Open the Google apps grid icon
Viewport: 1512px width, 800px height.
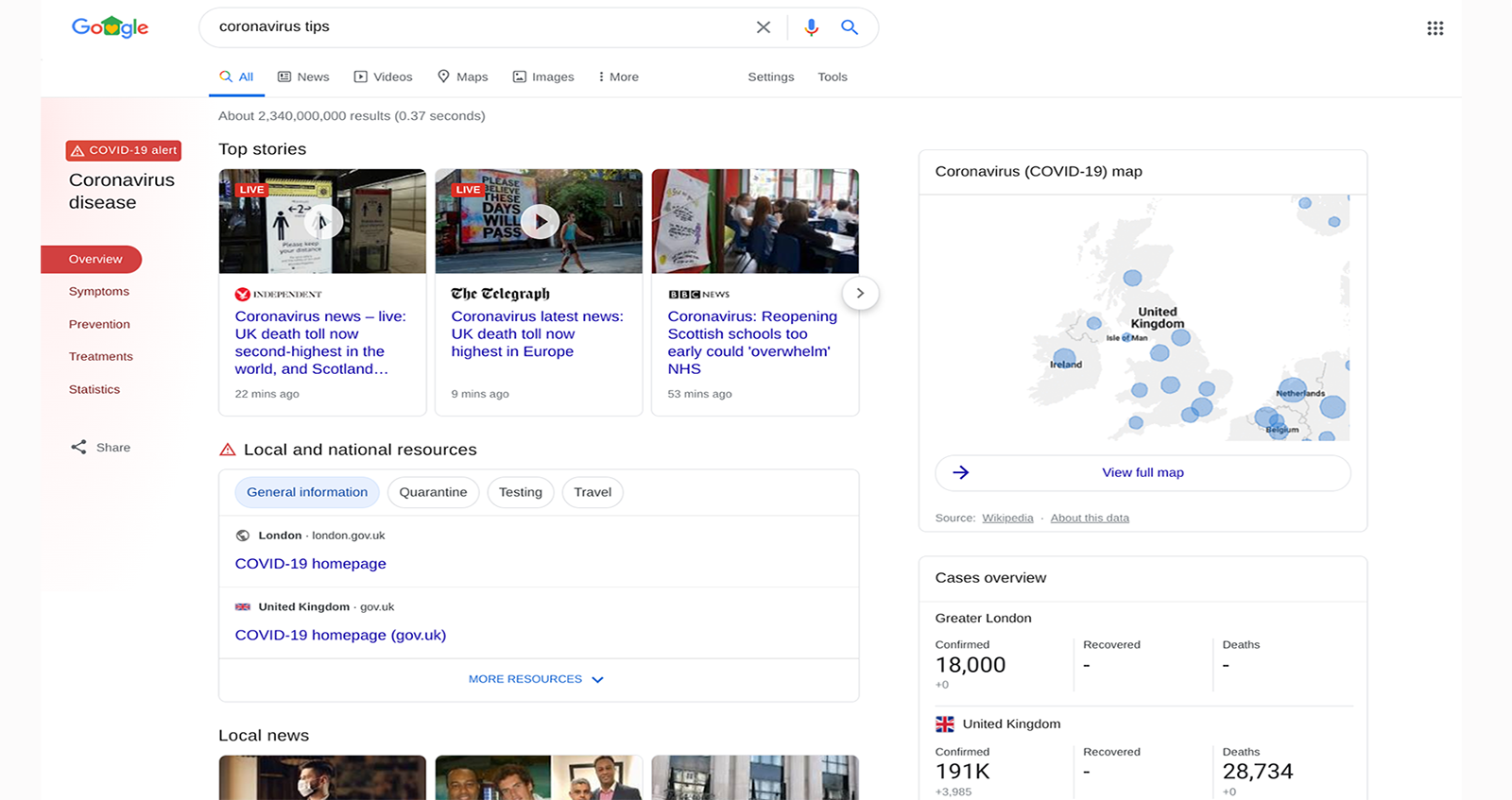1435,28
